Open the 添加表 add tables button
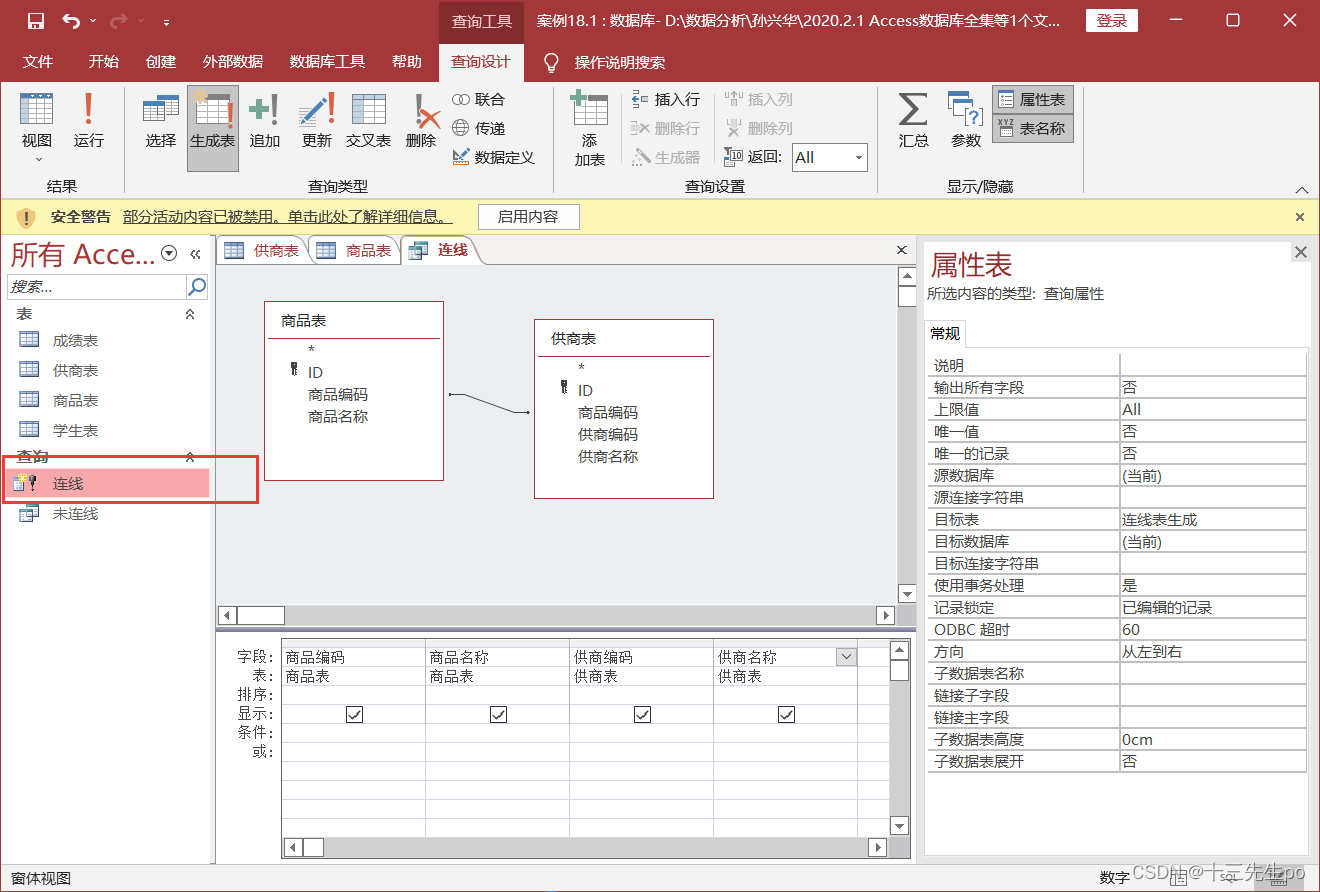 589,128
